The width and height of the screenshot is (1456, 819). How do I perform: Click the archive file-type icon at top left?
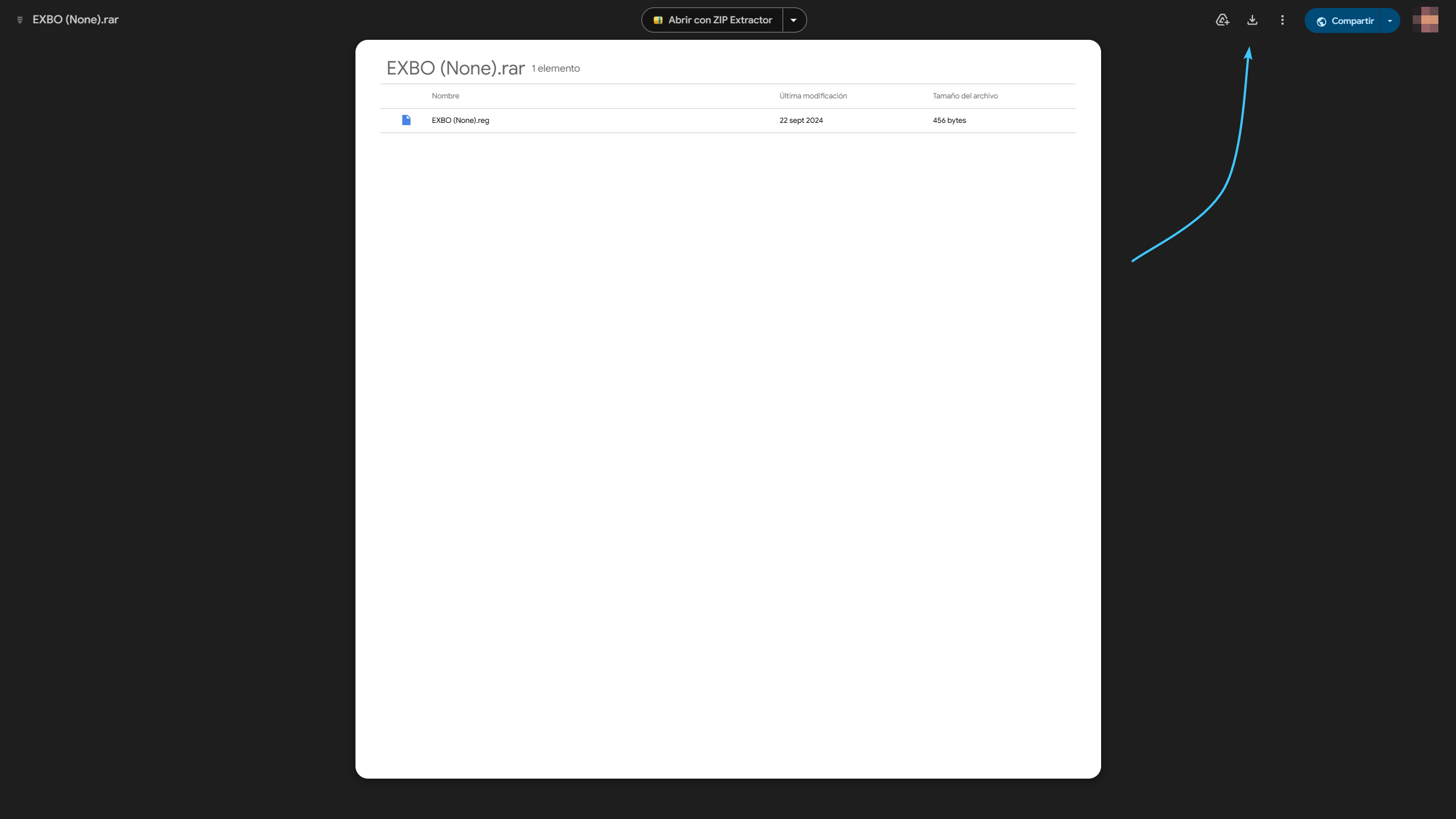tap(20, 20)
